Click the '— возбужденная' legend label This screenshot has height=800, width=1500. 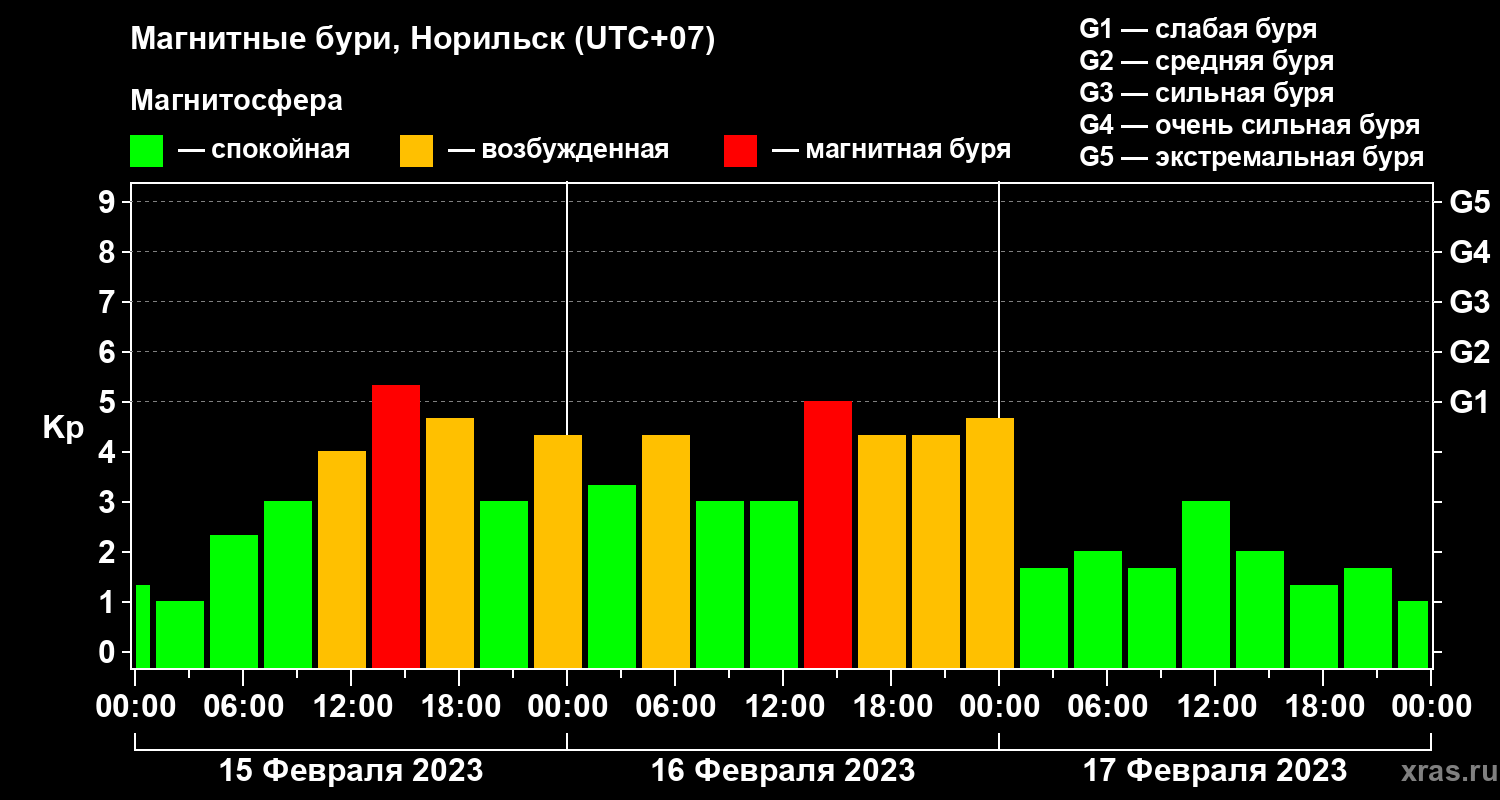coord(558,150)
